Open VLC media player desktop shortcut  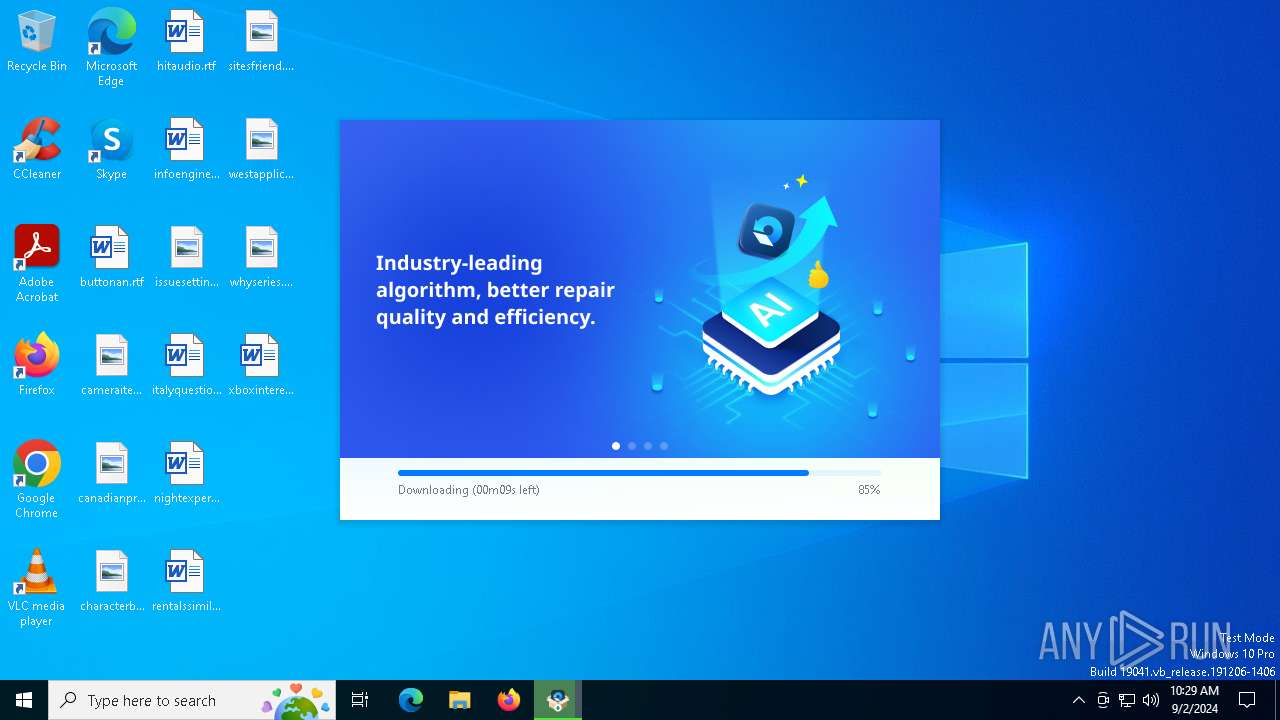[37, 587]
